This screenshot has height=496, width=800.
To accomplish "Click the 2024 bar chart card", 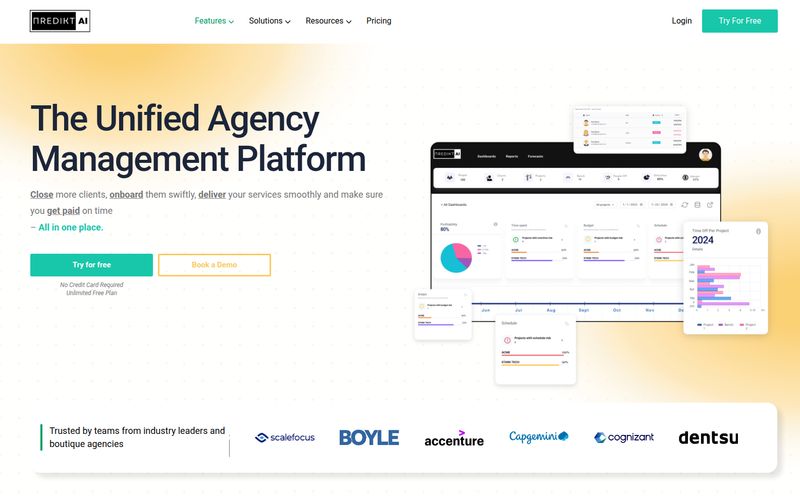I will point(726,278).
